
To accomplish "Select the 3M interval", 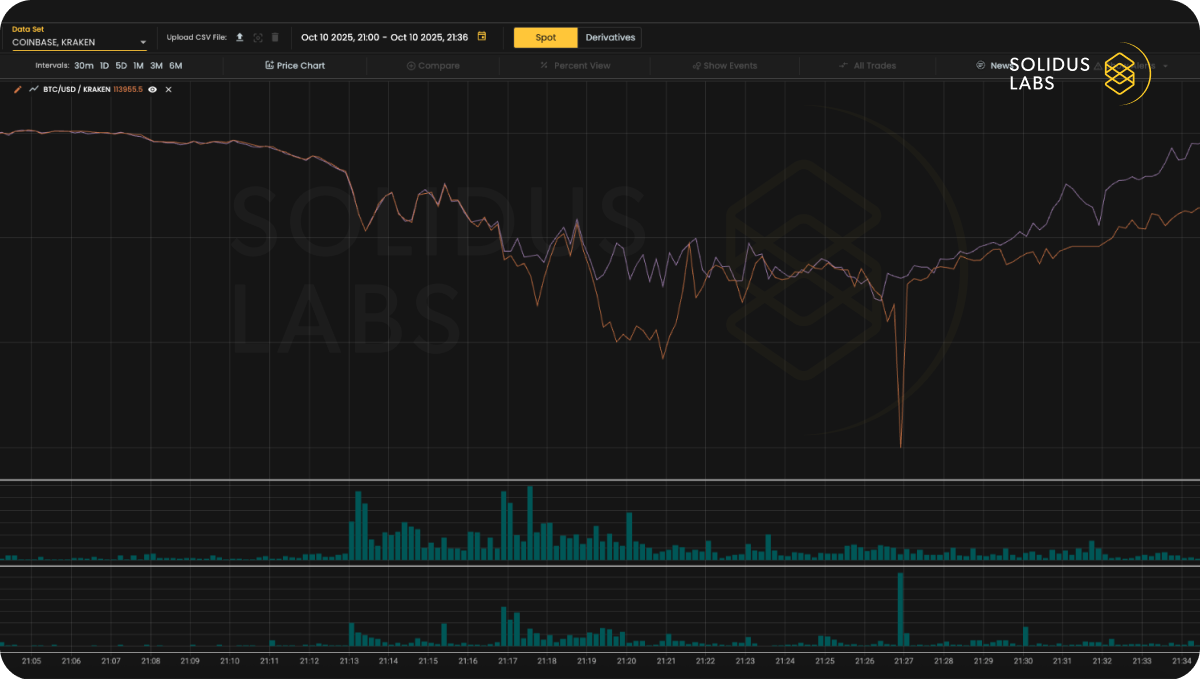I will click(x=156, y=66).
